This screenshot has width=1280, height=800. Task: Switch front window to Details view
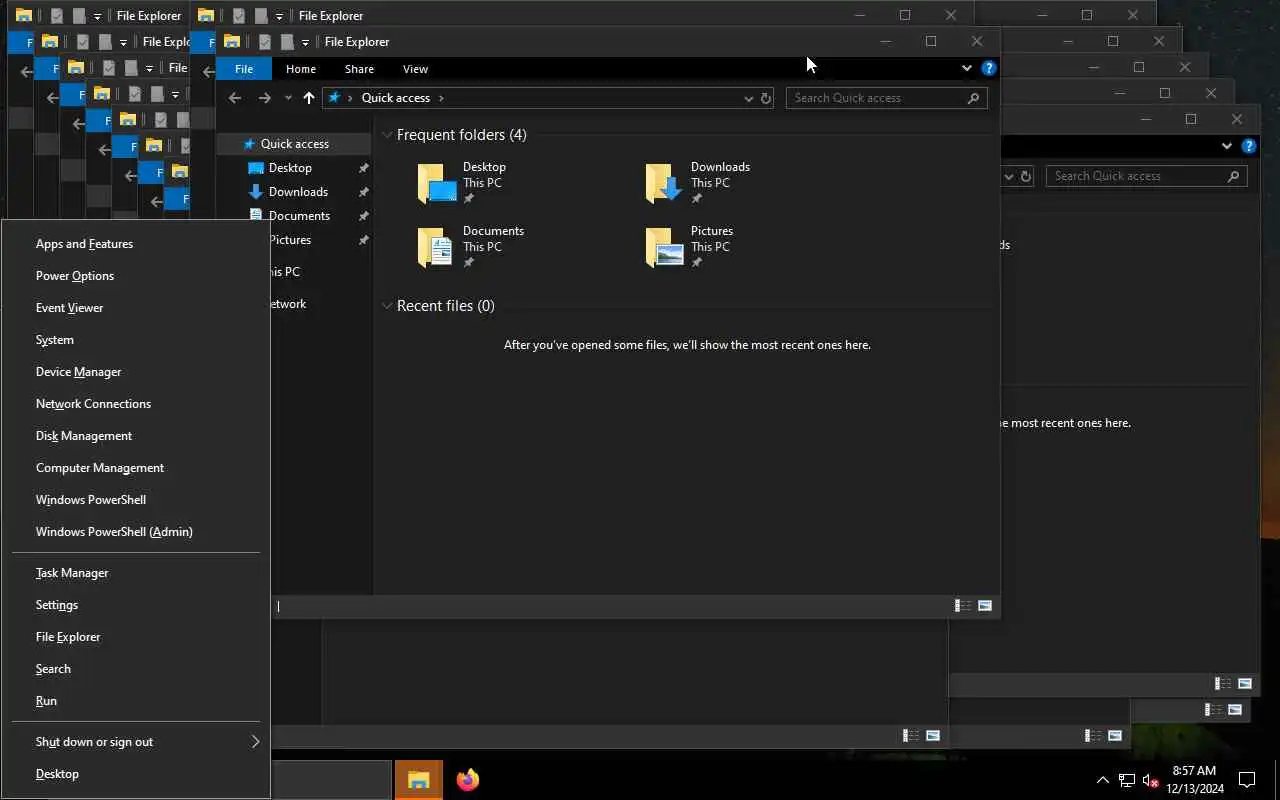coord(963,606)
